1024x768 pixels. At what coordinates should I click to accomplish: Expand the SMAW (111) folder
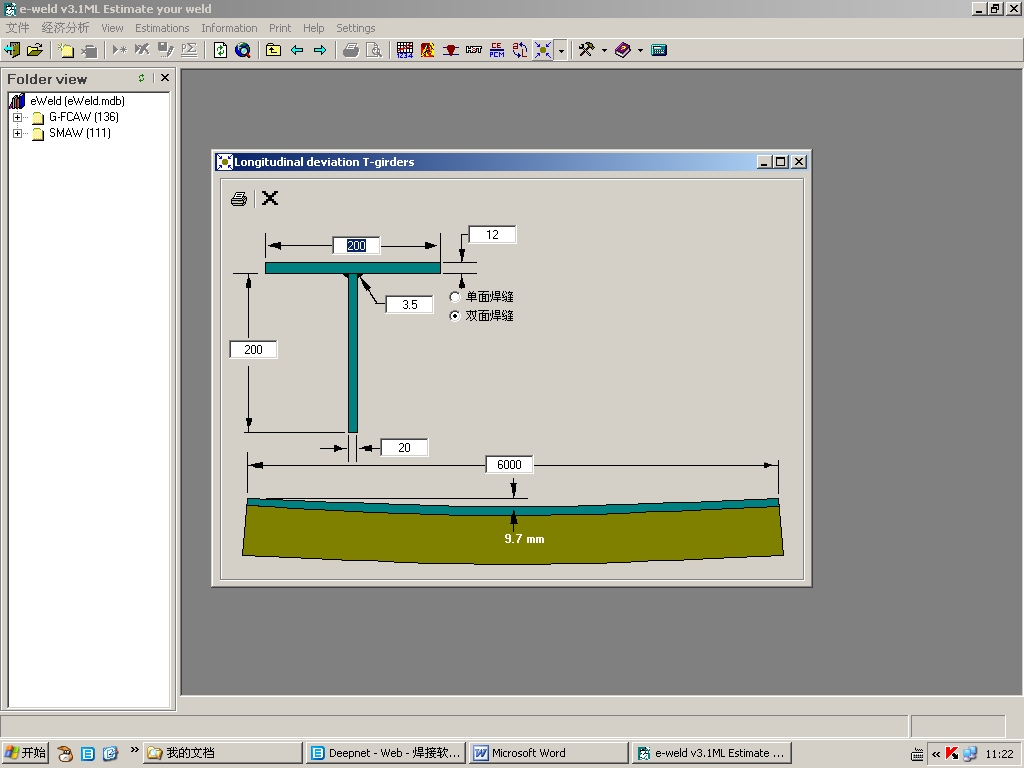pyautogui.click(x=17, y=133)
